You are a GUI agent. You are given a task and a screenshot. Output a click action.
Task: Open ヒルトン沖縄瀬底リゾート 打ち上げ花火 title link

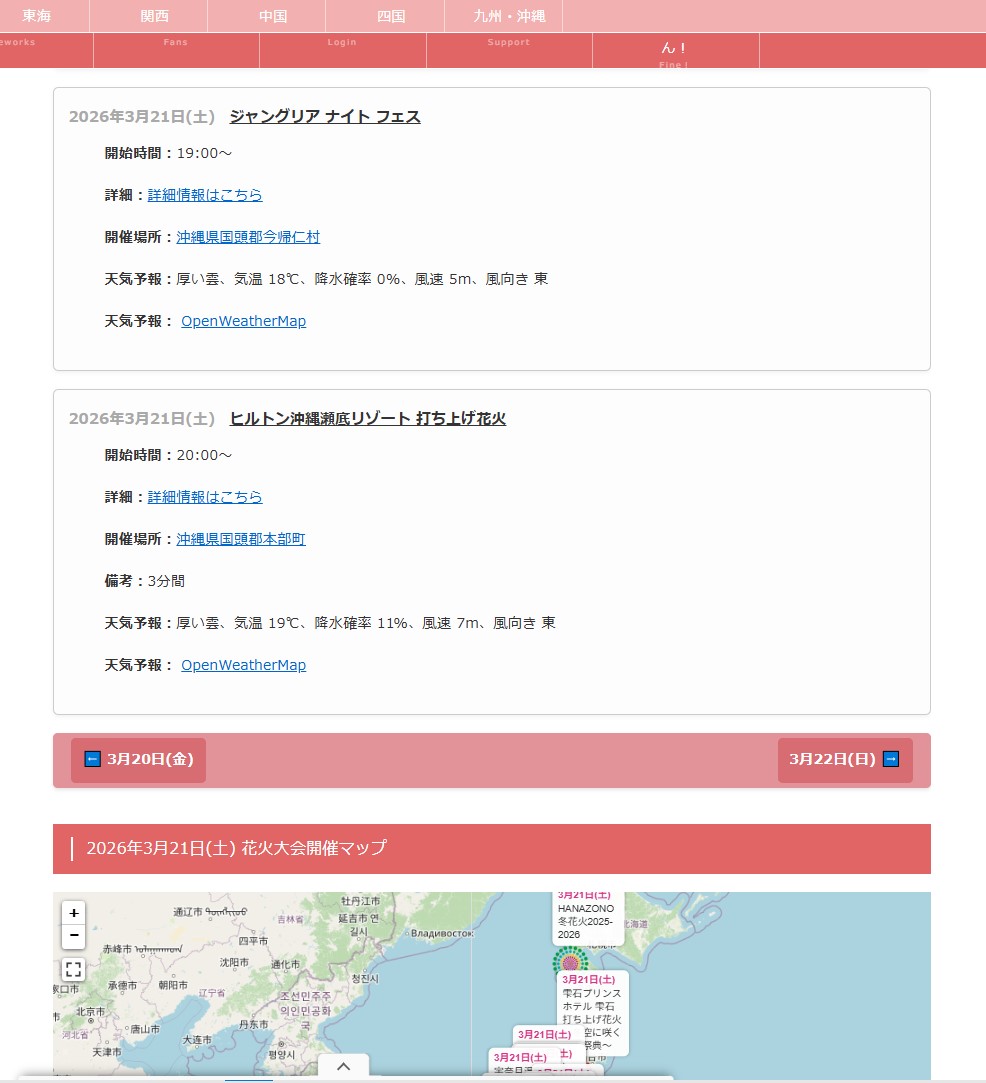367,419
